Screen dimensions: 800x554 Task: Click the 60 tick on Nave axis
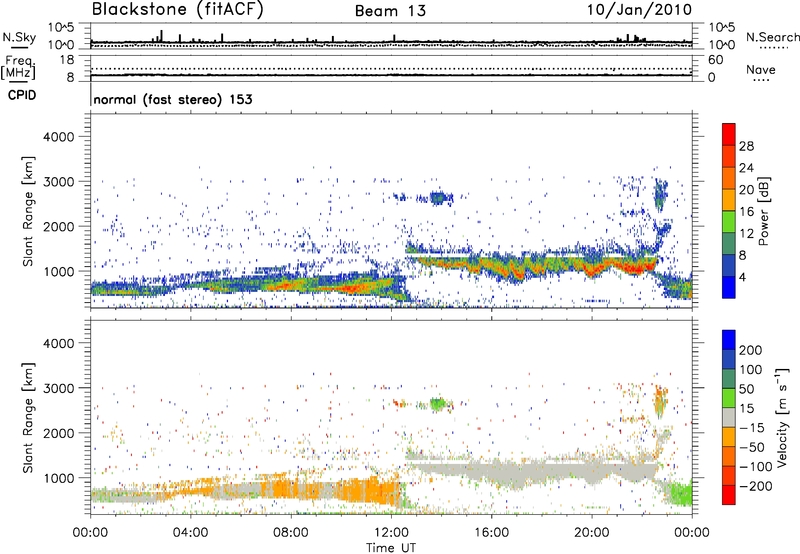pyautogui.click(x=716, y=60)
